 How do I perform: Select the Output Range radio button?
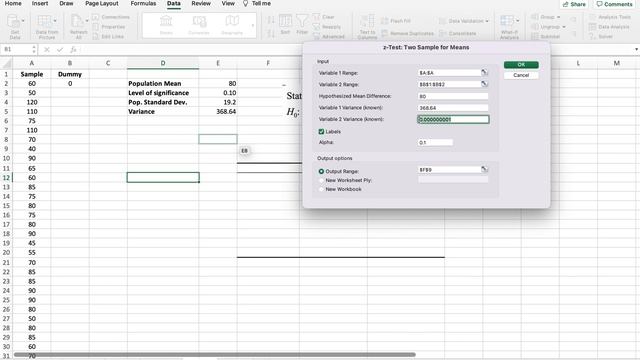tap(321, 171)
